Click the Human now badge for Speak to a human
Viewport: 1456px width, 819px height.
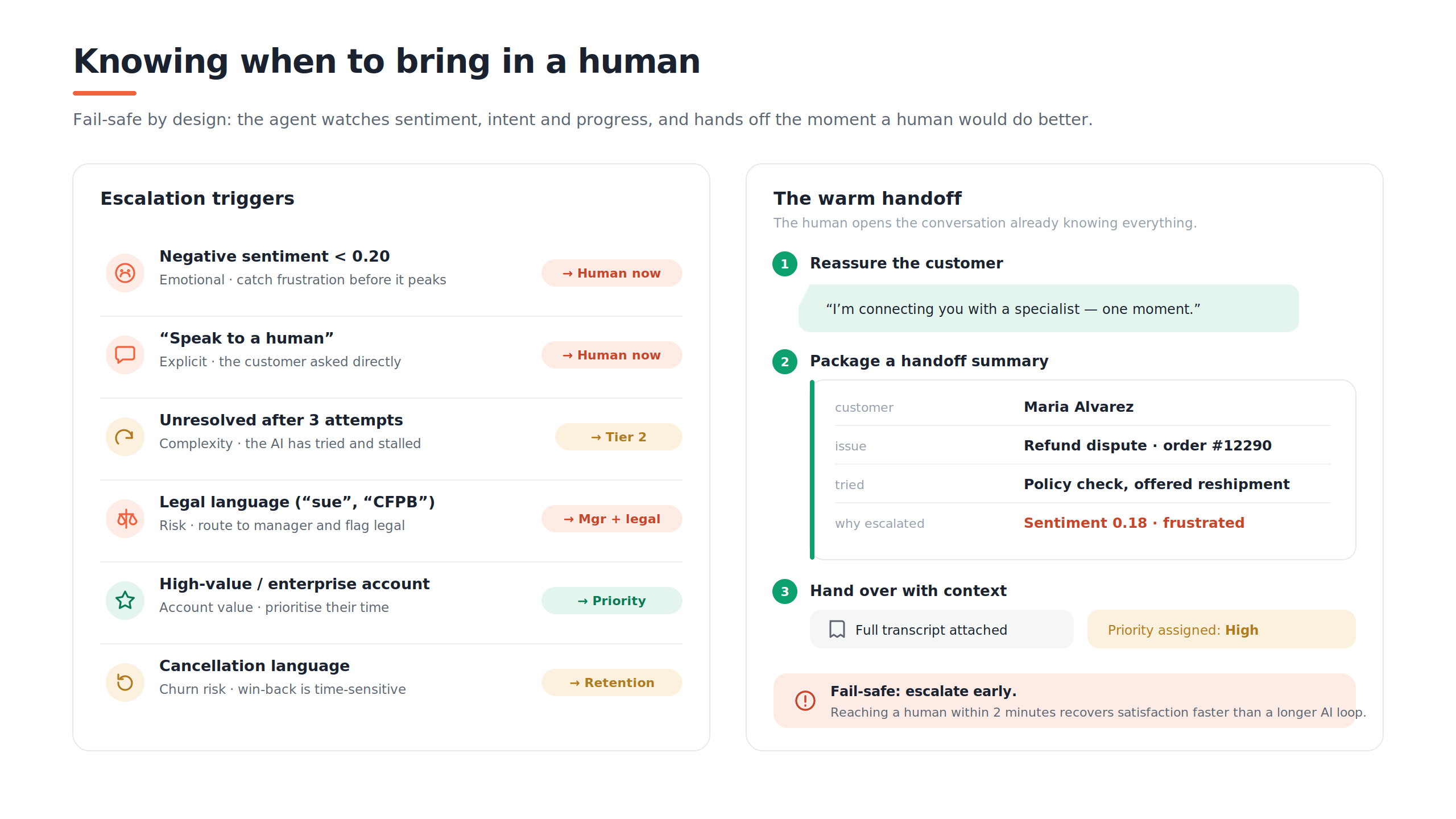click(x=612, y=355)
